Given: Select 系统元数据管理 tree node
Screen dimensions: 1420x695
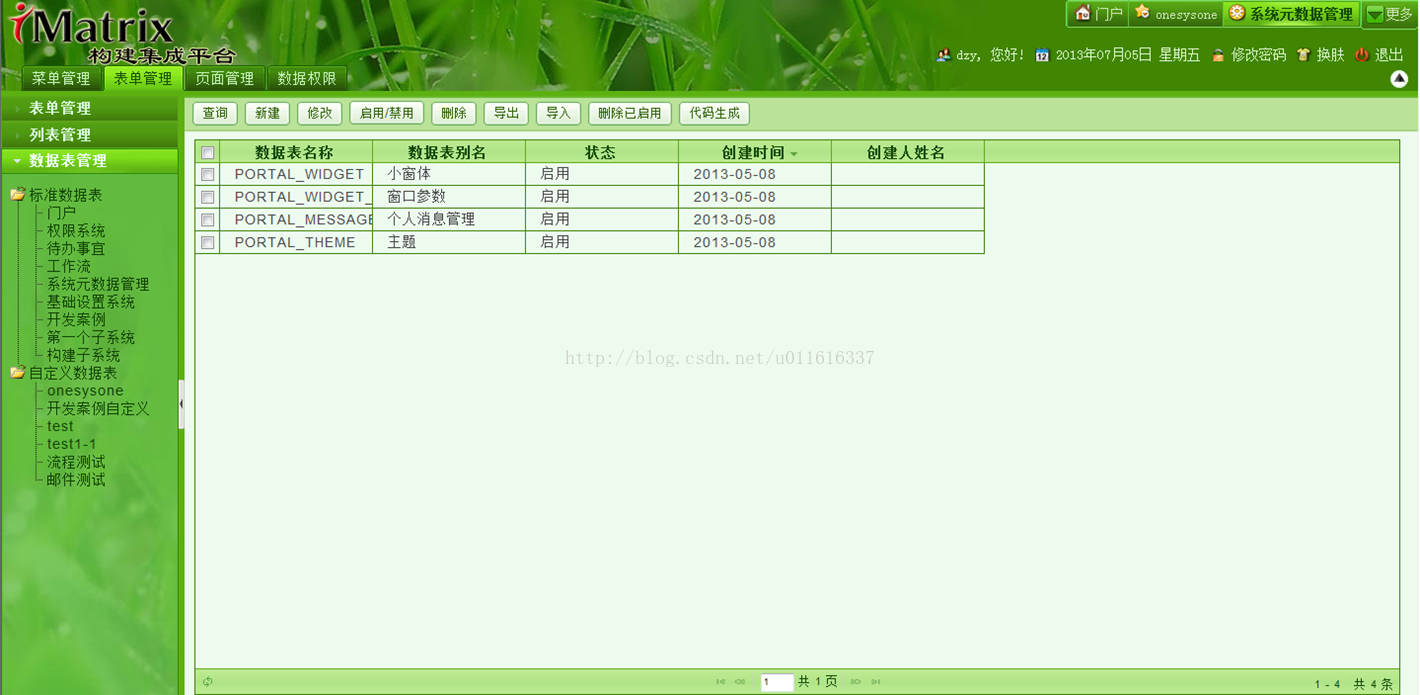Looking at the screenshot, I should click(x=98, y=284).
